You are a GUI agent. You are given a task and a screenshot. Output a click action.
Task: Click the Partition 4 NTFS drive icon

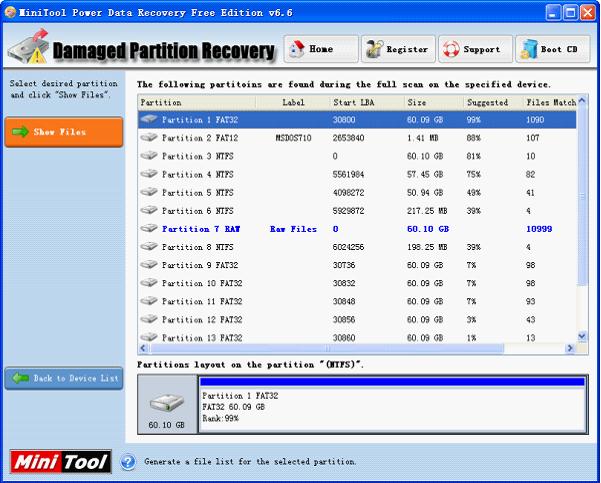click(x=149, y=174)
